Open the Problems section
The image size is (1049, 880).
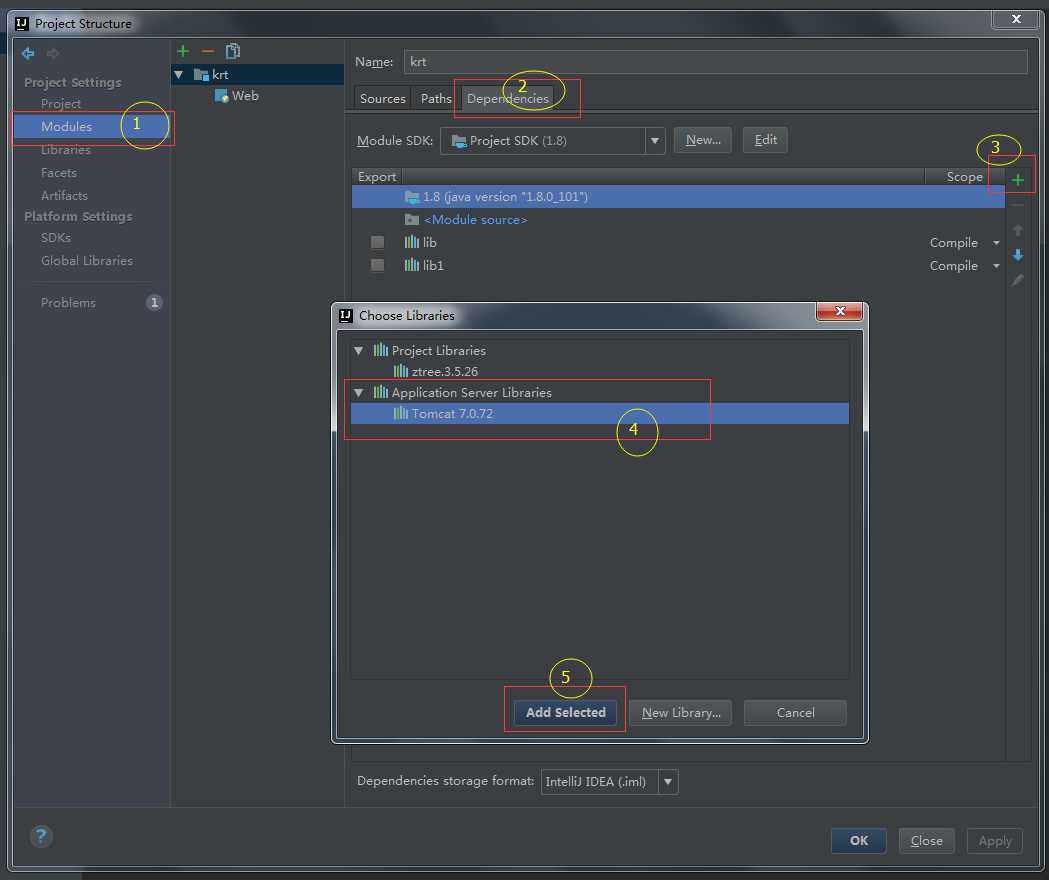click(68, 302)
